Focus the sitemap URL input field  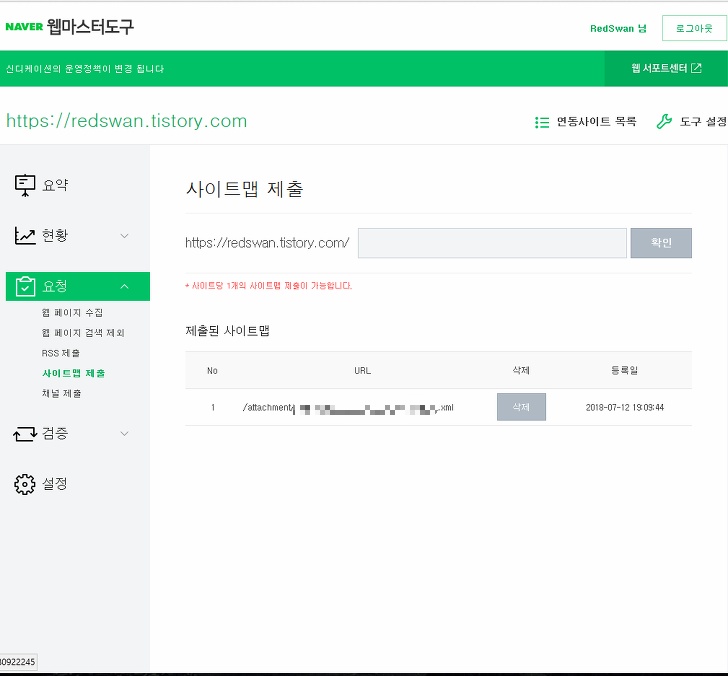pyautogui.click(x=492, y=243)
